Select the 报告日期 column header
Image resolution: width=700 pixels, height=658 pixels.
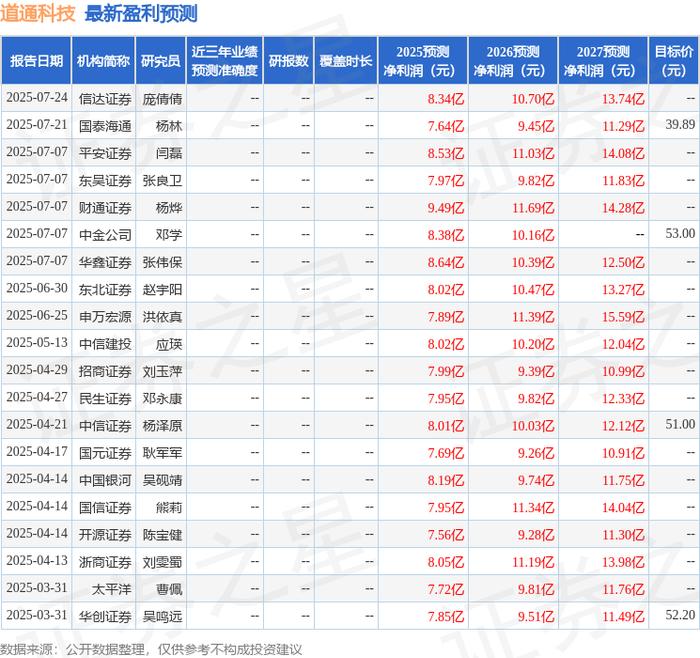(36, 61)
